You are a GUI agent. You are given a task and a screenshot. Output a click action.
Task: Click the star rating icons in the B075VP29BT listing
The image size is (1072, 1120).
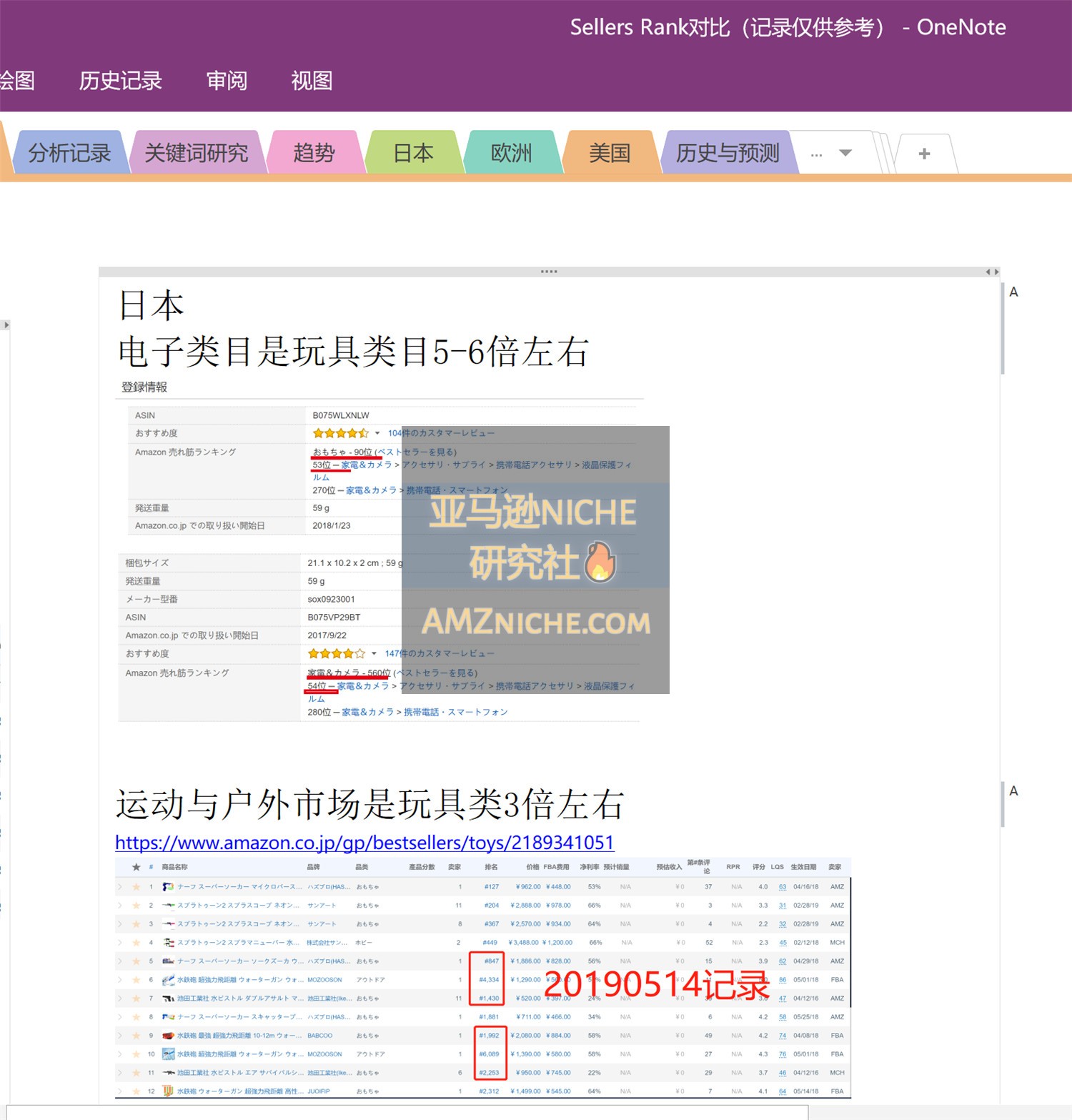click(x=337, y=653)
